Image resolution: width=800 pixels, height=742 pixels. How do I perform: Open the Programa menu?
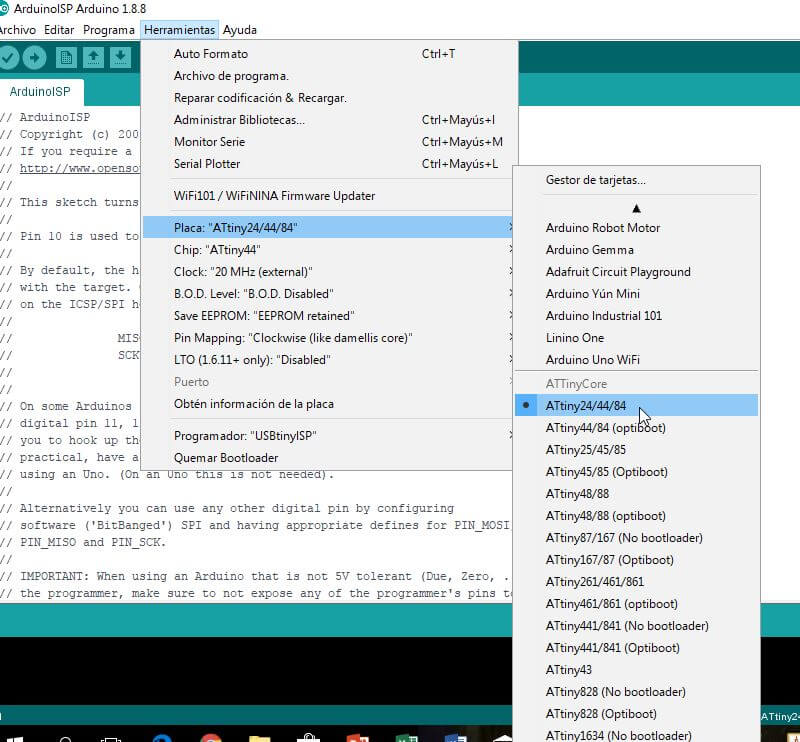[x=109, y=30]
